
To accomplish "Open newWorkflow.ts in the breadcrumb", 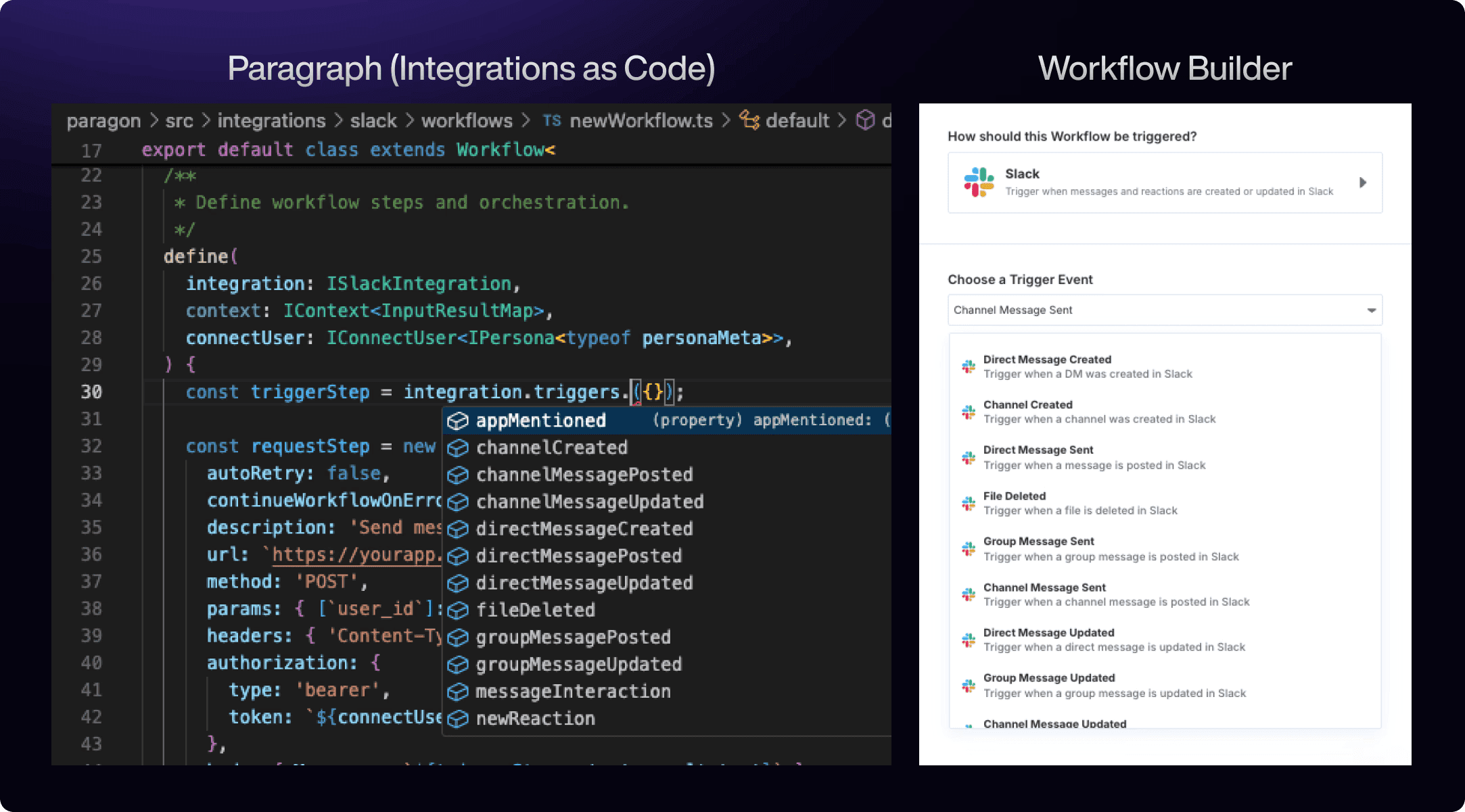I will 641,120.
